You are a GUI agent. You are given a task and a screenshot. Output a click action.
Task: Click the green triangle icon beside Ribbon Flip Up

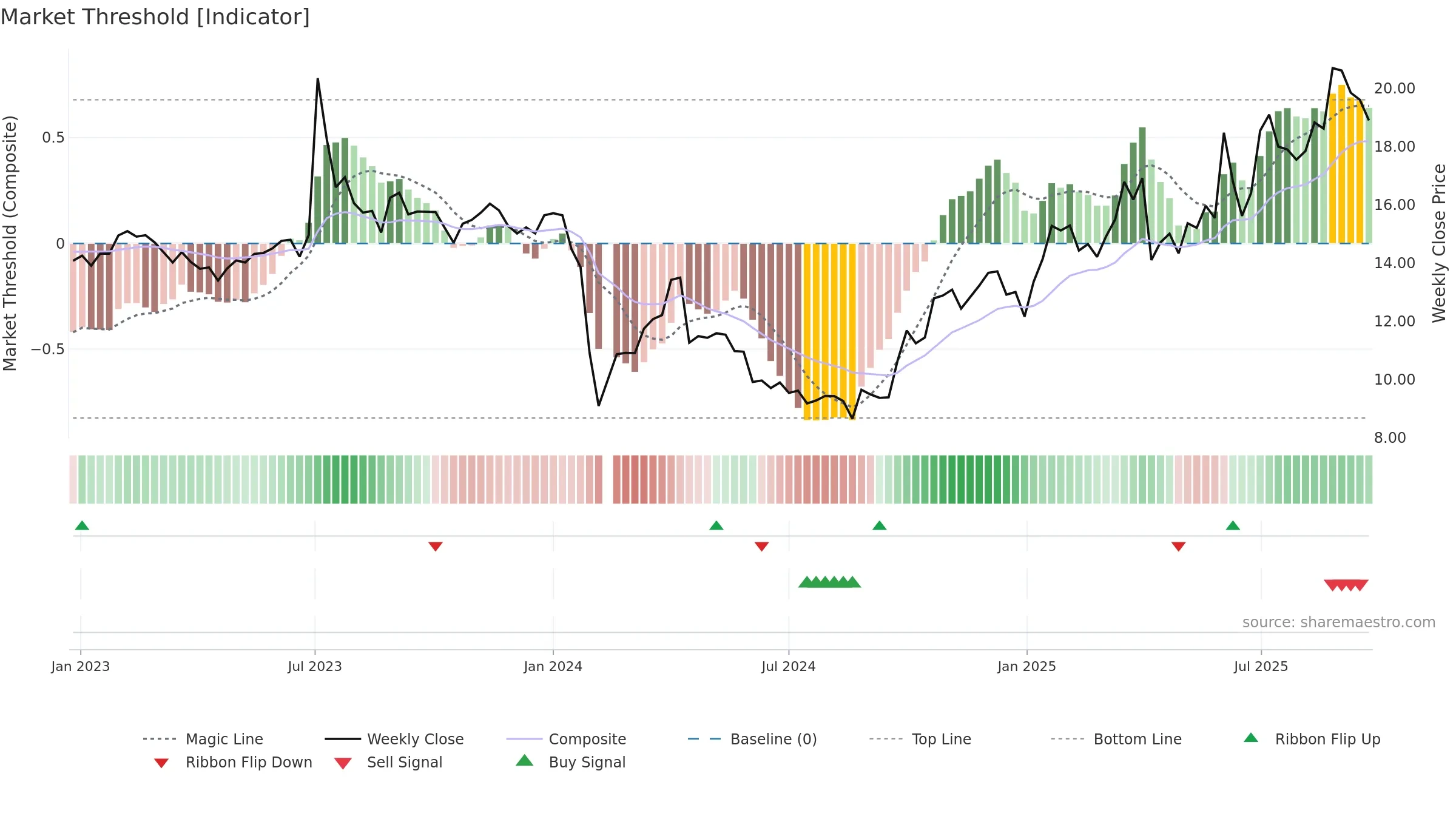point(1251,738)
